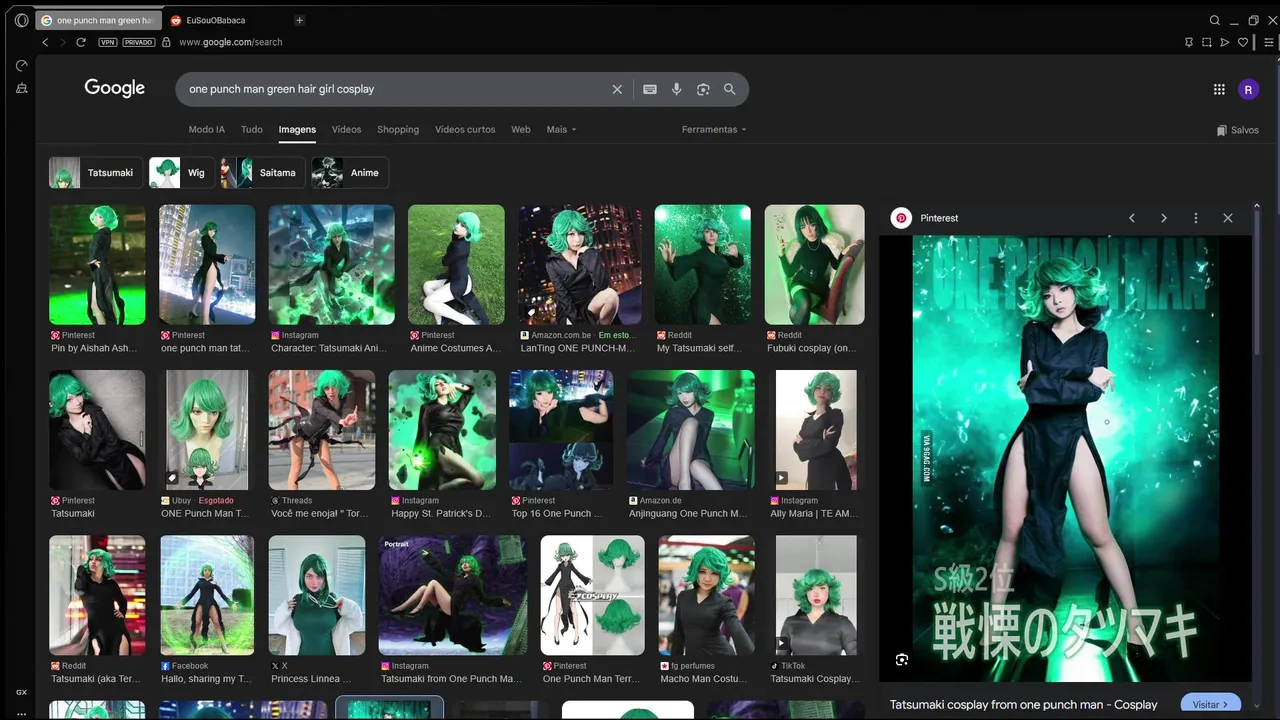The width and height of the screenshot is (1280, 720).
Task: Open 'Pin by Aishah Ash...' thumbnail
Action: coord(97,265)
